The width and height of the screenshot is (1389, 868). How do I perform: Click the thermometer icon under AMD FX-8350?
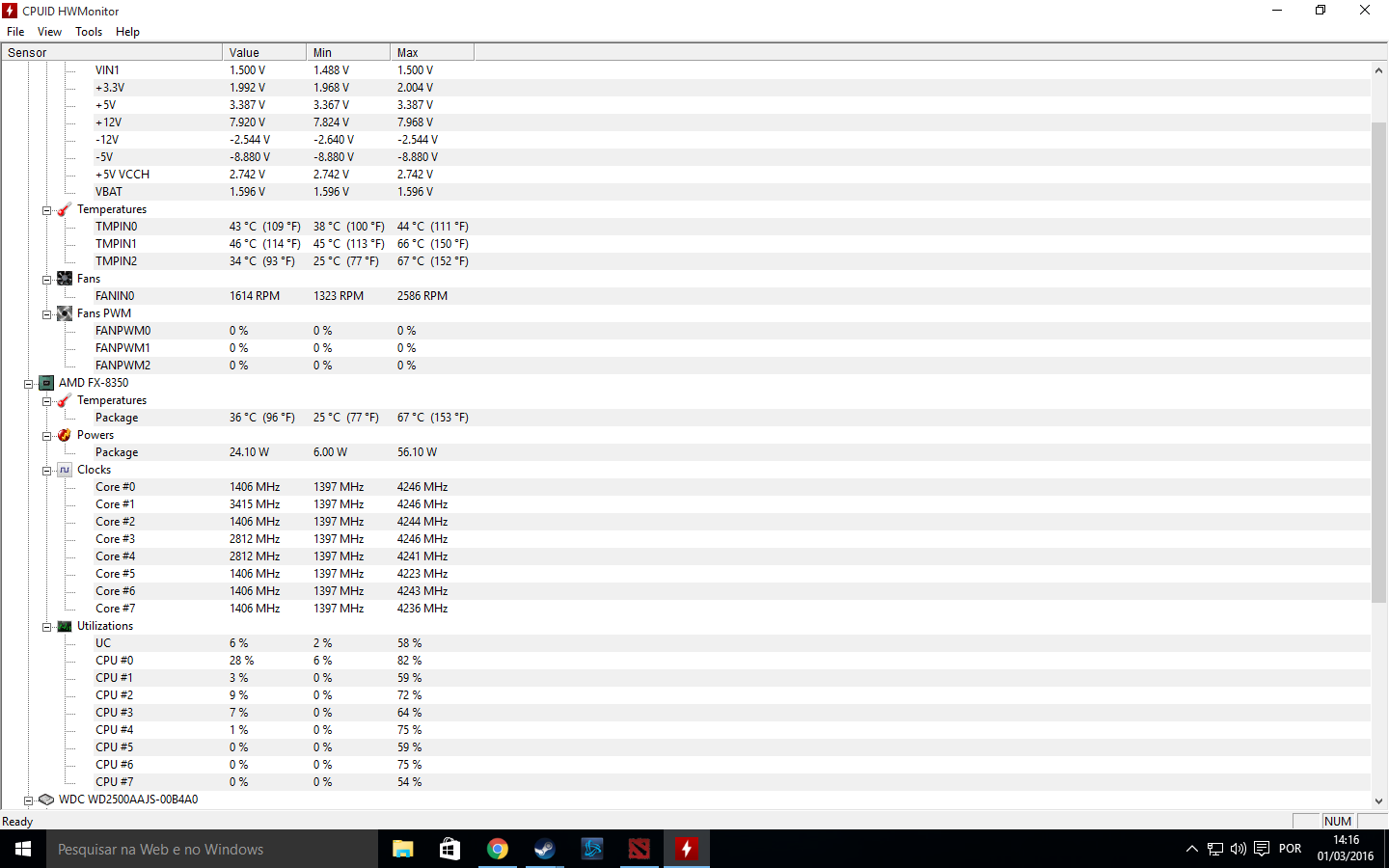65,400
